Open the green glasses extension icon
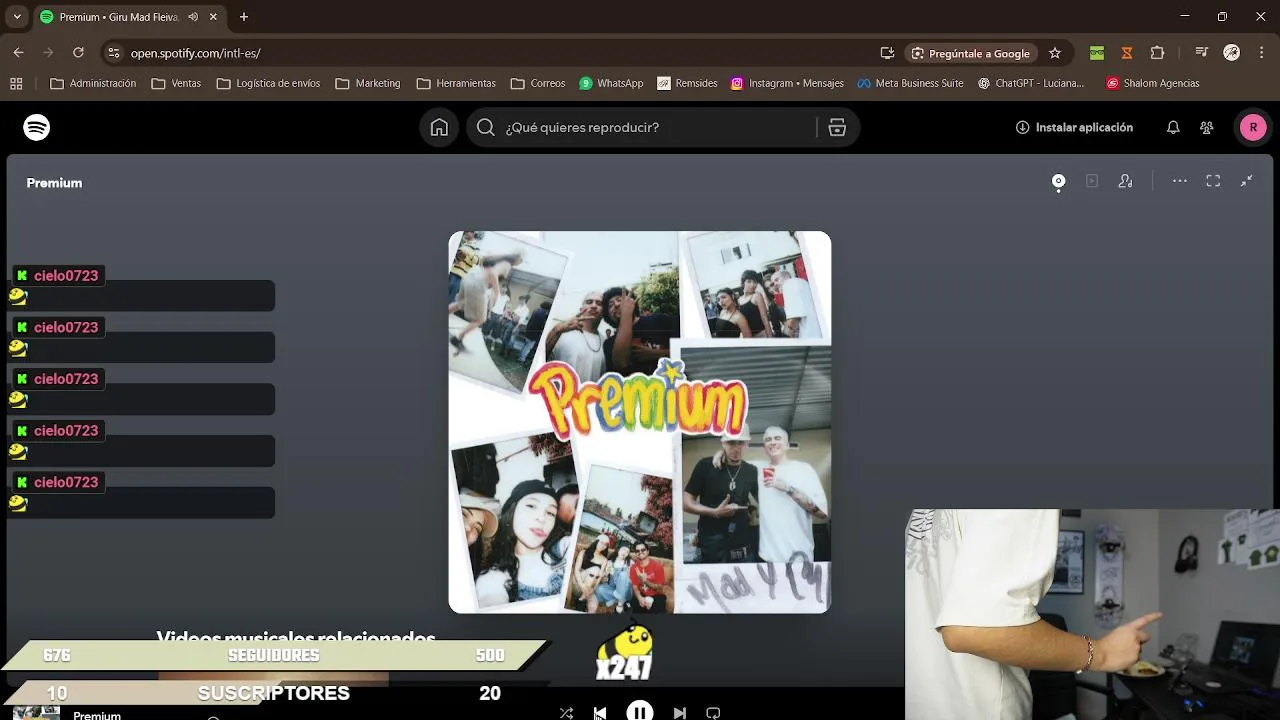The height and width of the screenshot is (720, 1280). [1097, 53]
